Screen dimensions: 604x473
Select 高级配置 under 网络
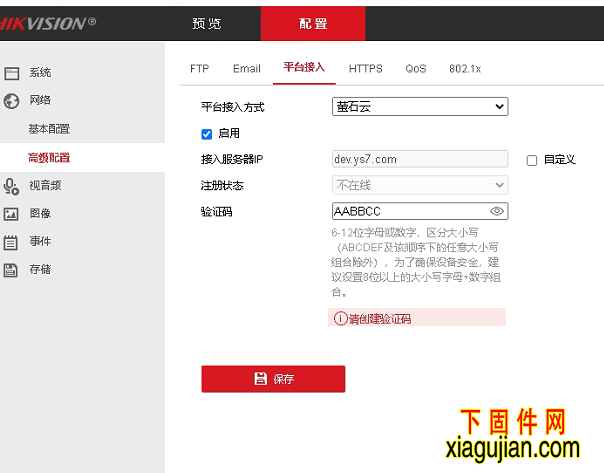click(49, 158)
